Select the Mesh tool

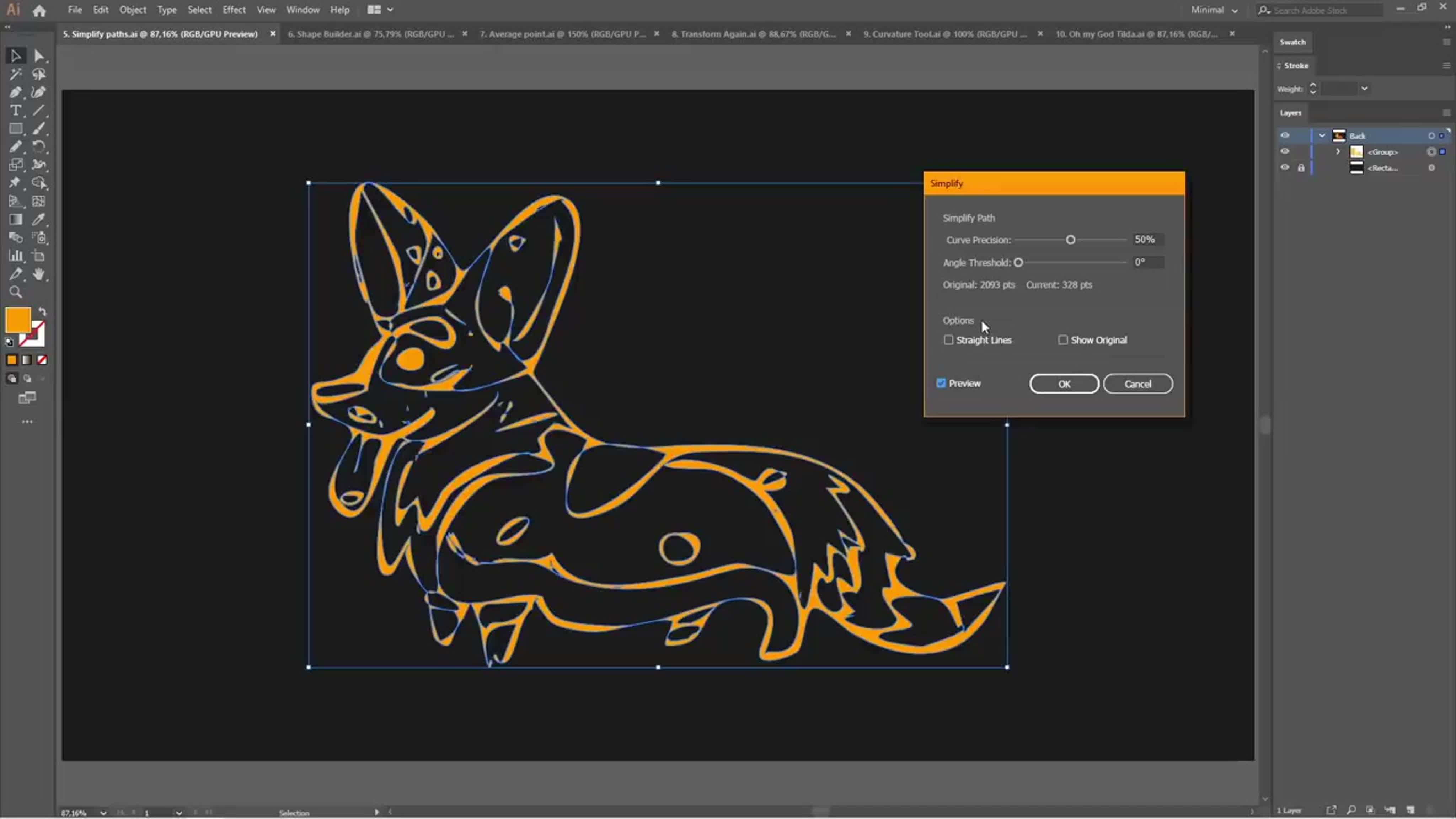coord(38,201)
